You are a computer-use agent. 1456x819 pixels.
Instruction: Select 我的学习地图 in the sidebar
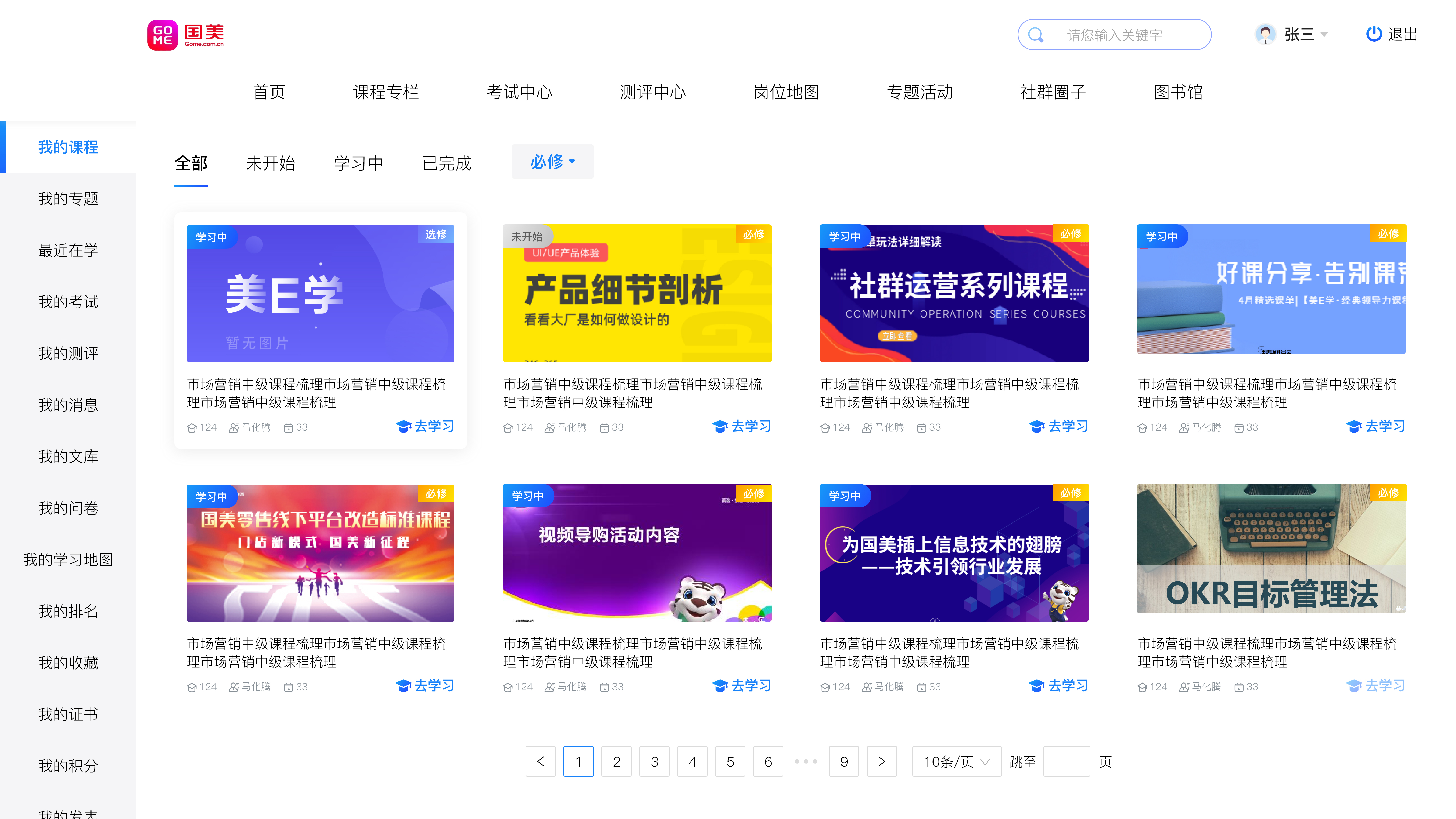coord(69,560)
